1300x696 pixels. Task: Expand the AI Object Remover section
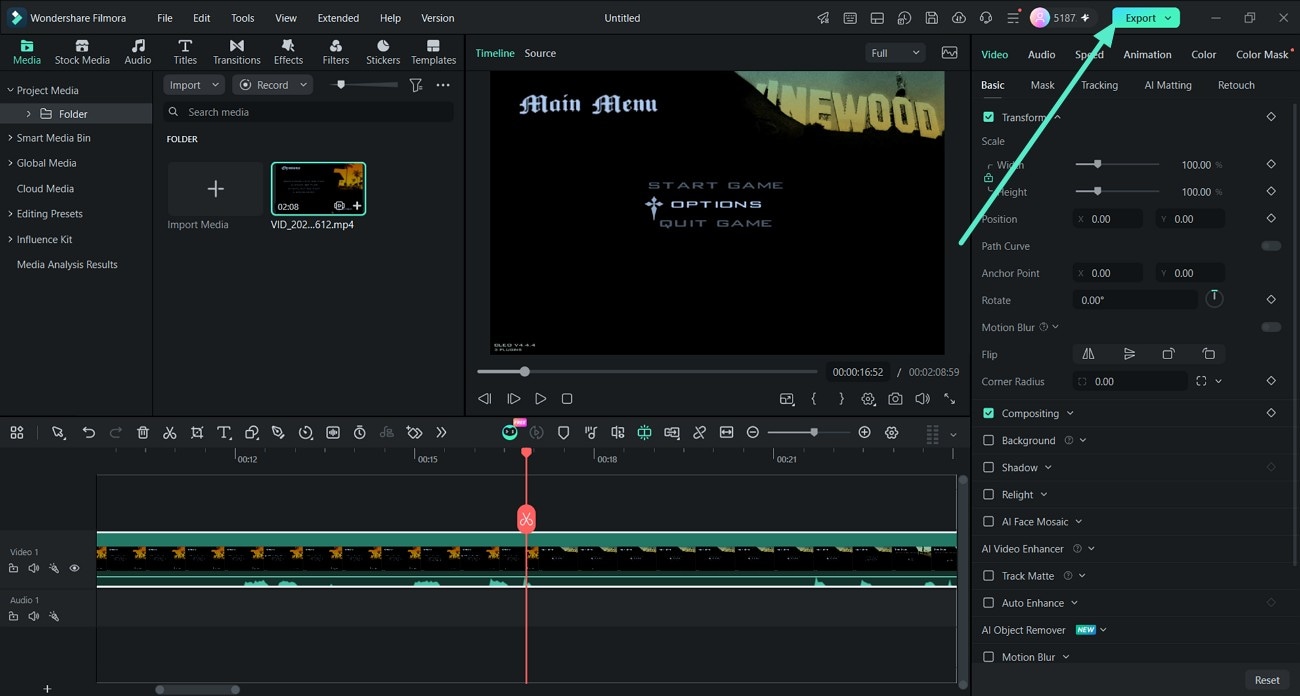tap(1103, 630)
